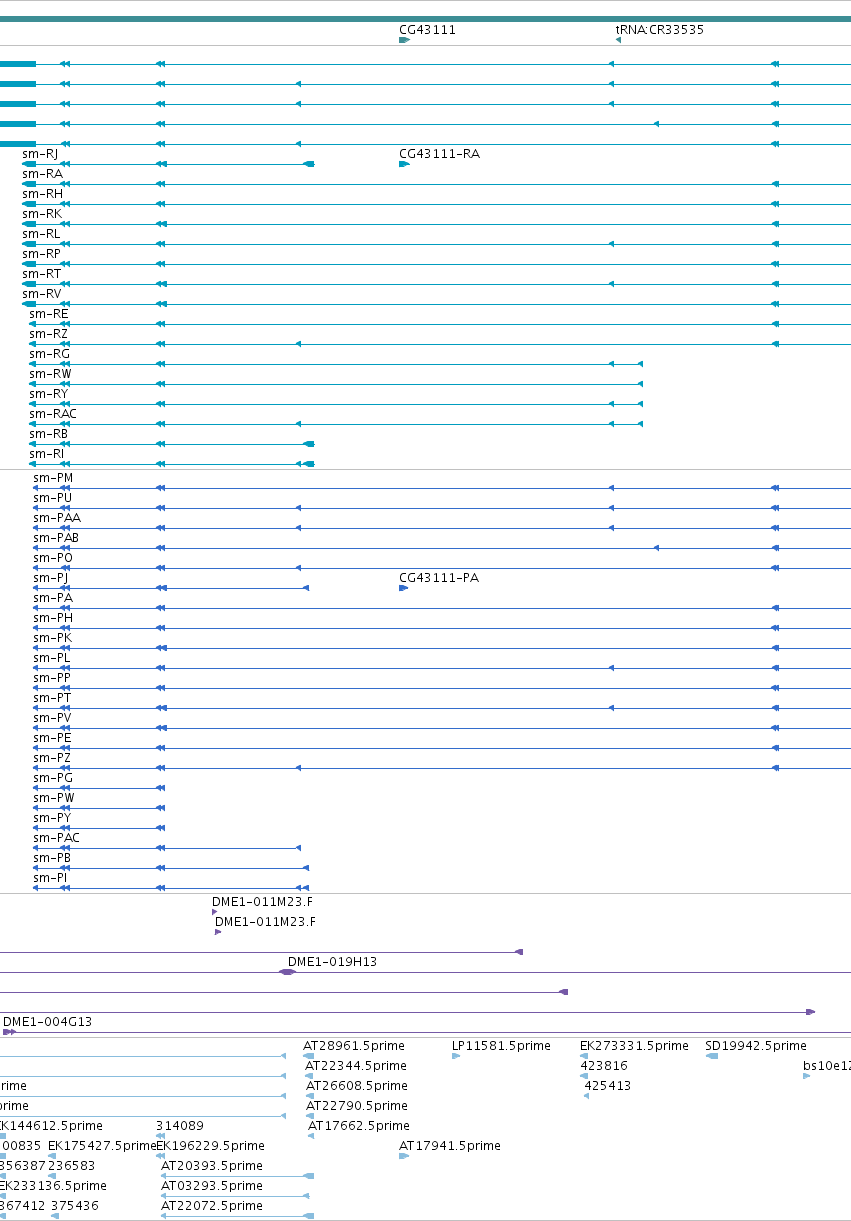
Task: Click the sm-PK protein label
Action: (x=53, y=638)
